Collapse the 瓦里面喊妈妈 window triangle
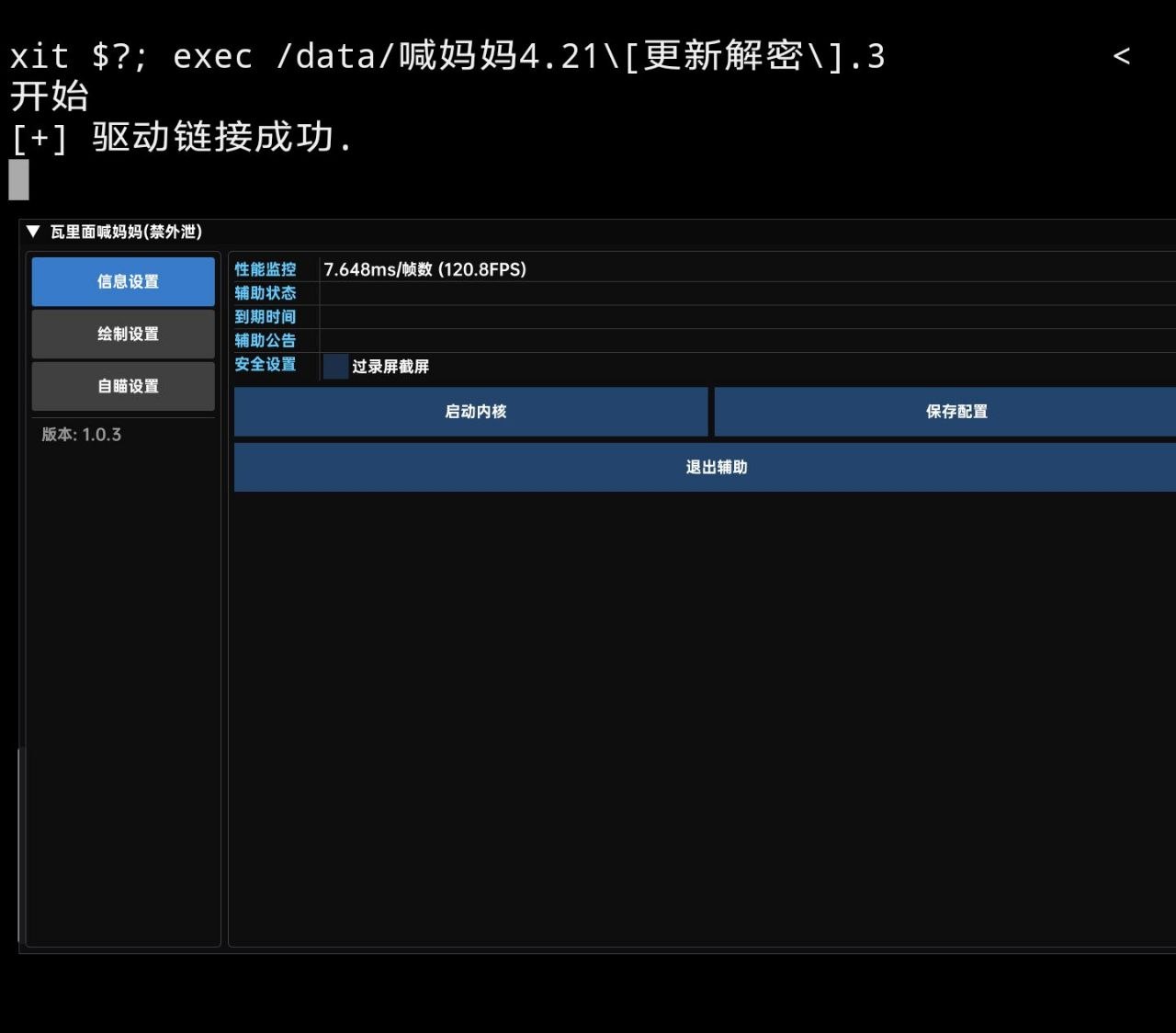The width and height of the screenshot is (1176, 1033). coord(33,232)
